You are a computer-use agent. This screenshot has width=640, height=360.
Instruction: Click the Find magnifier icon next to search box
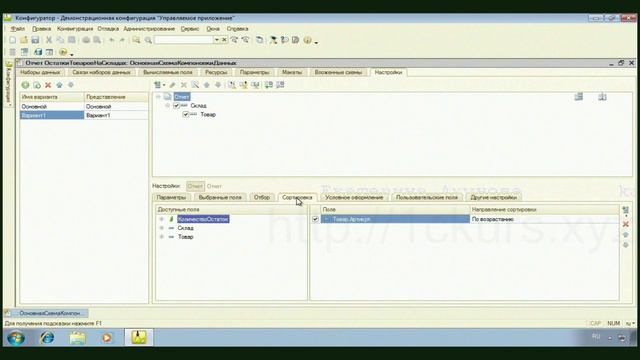(x=148, y=40)
